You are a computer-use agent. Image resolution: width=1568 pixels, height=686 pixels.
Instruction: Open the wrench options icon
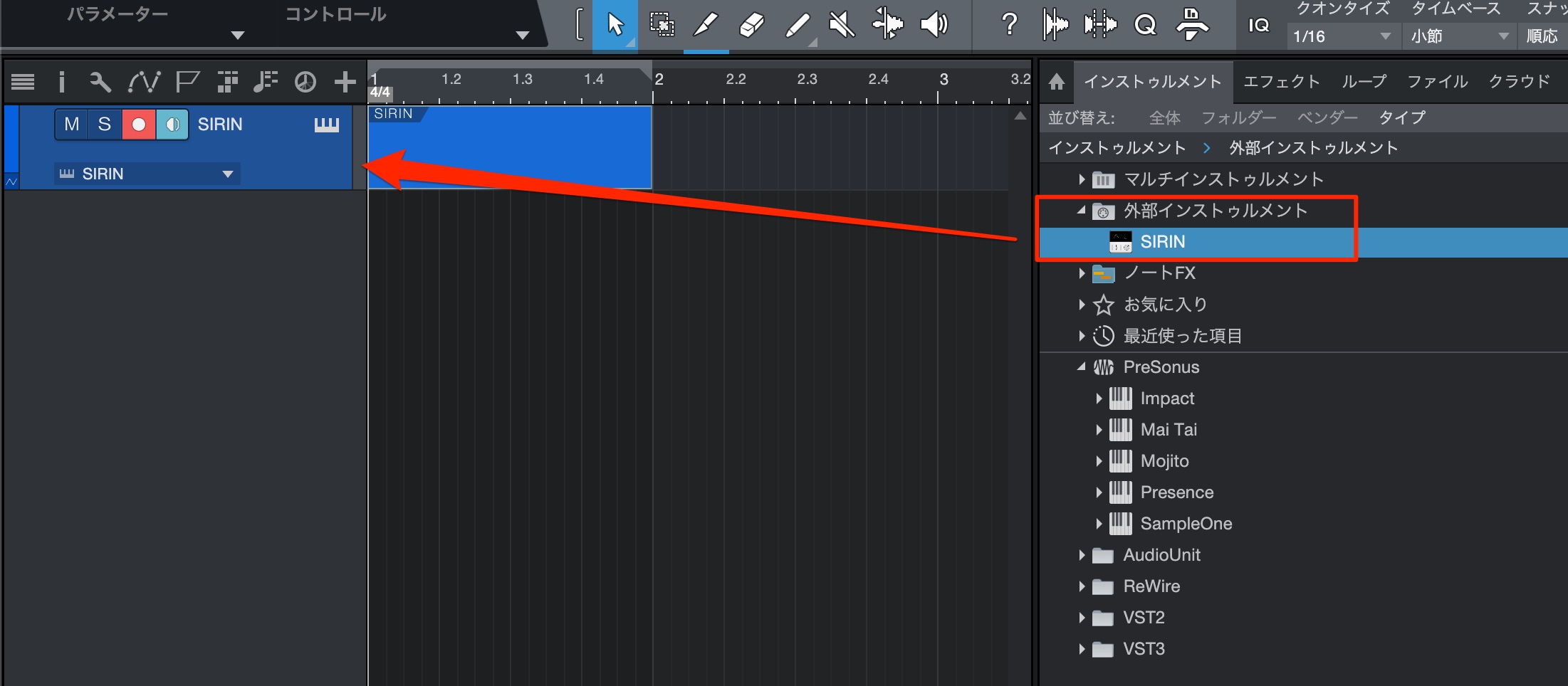[100, 82]
